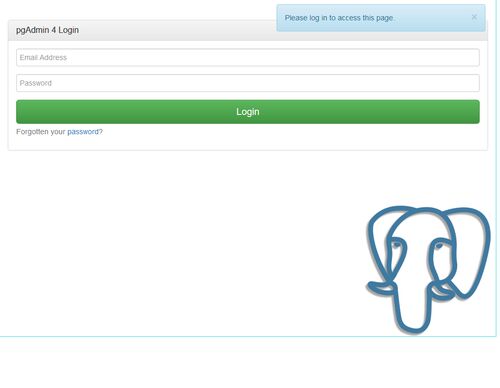Click the 'pgAdmin 4 Login' panel heading
Viewport: 500px width, 388px height.
pyautogui.click(x=47, y=30)
